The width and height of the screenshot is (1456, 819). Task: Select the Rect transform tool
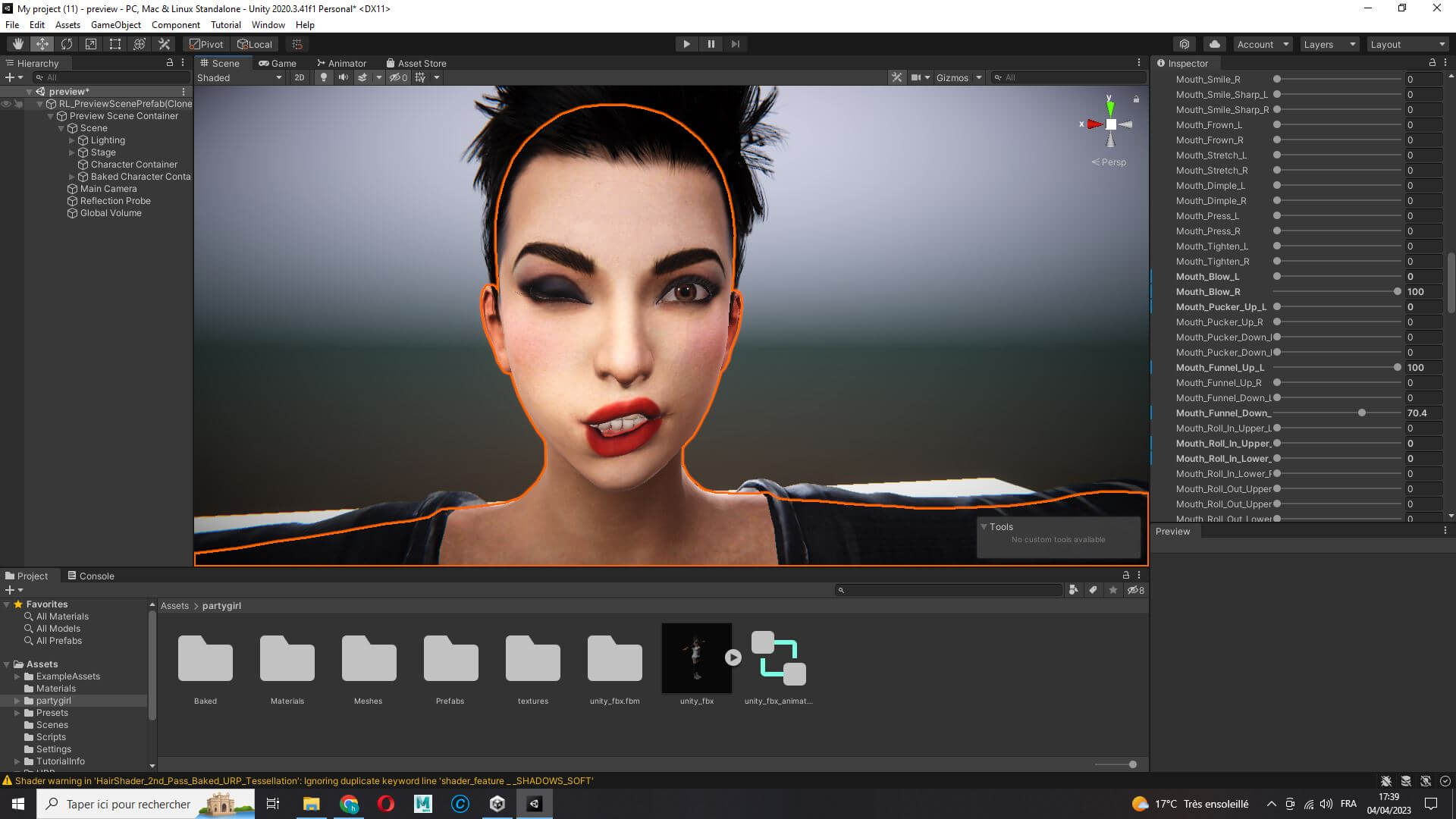tap(115, 44)
